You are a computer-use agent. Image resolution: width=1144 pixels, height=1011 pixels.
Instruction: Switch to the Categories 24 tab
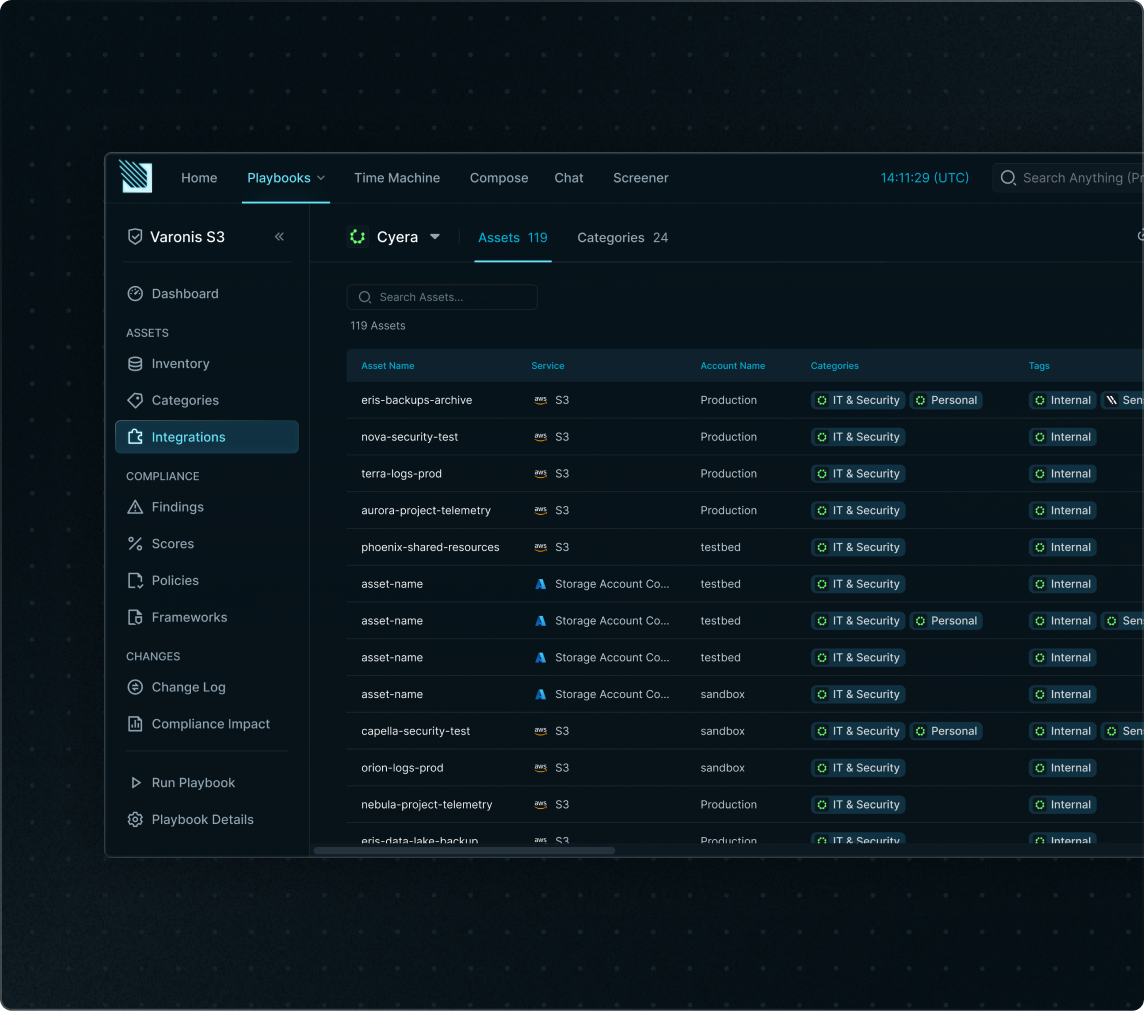click(622, 237)
